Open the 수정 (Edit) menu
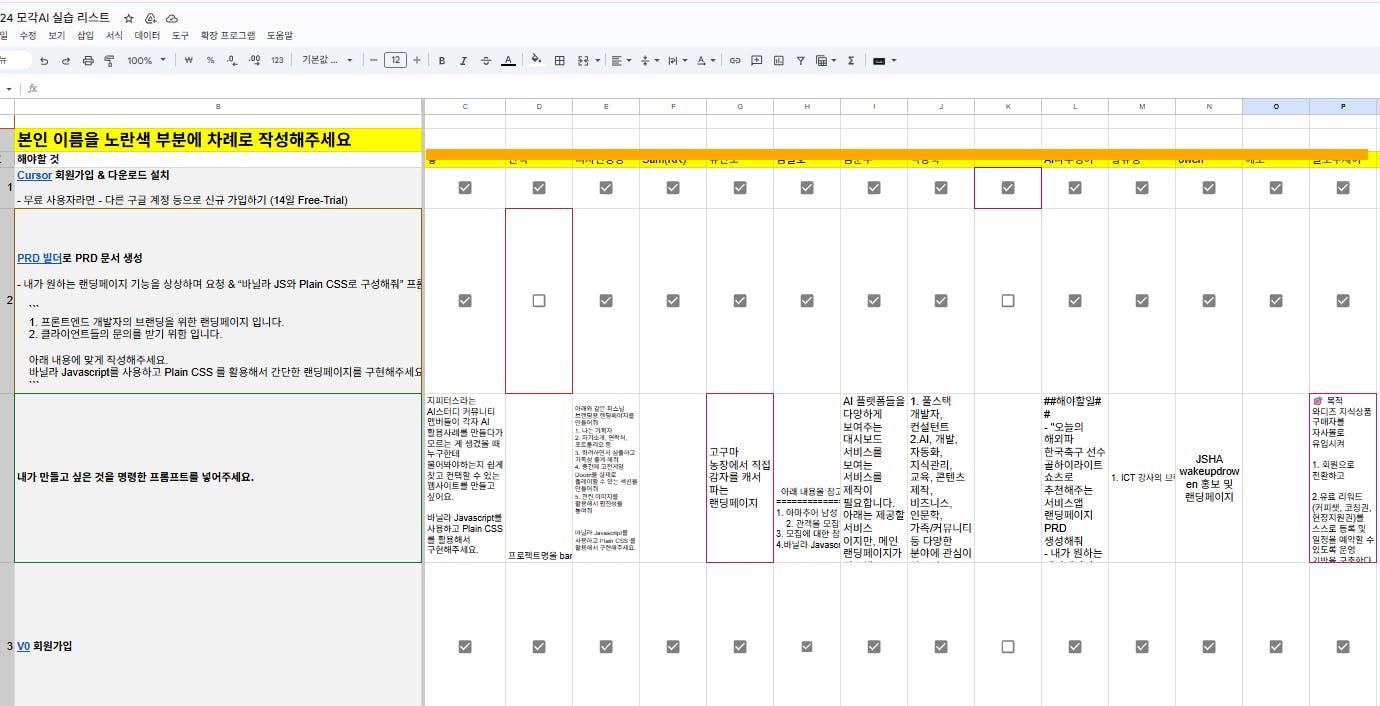 (x=28, y=35)
